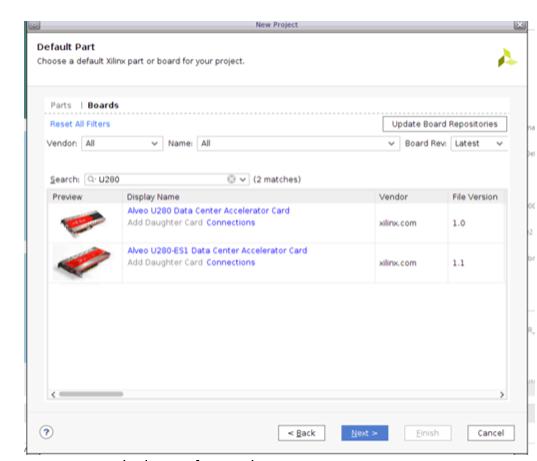The height and width of the screenshot is (461, 537).
Task: Select Alveo U280-ES1 board preview thumbnail
Action: click(84, 262)
